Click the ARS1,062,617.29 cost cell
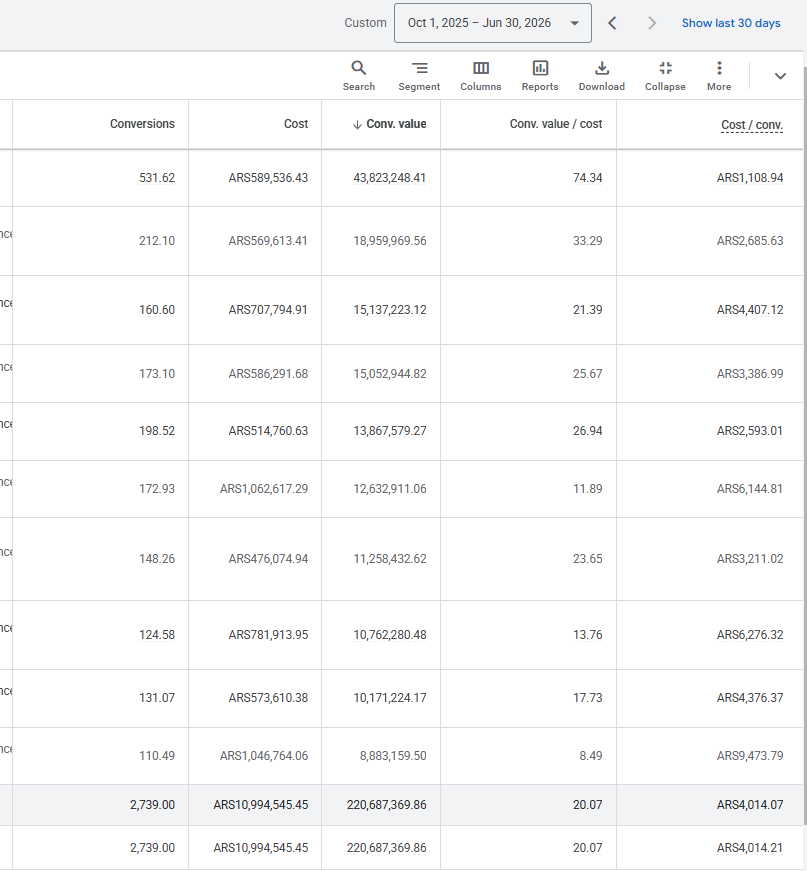The height and width of the screenshot is (871, 807). point(264,489)
